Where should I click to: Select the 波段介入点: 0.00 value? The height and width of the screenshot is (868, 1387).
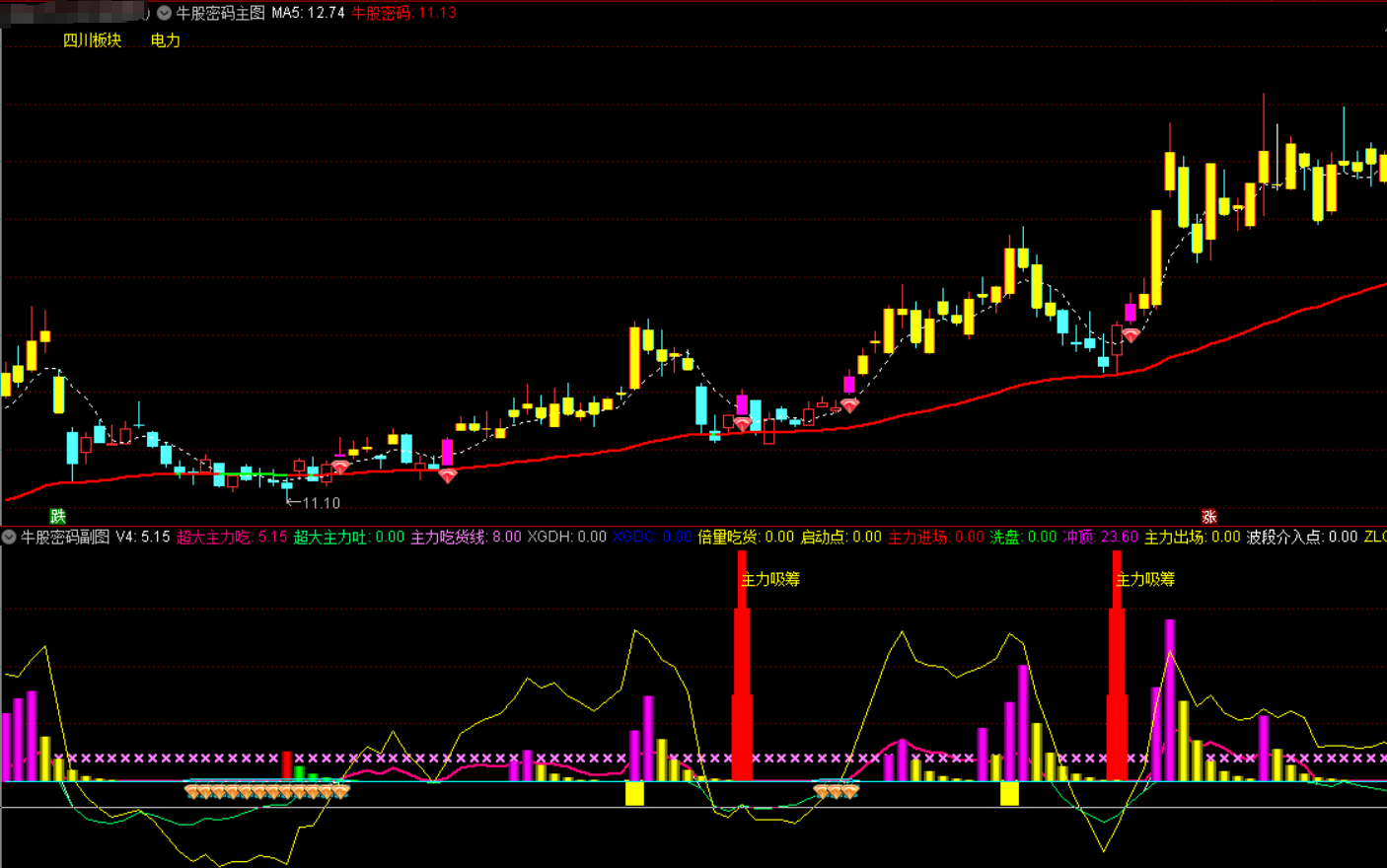click(x=1302, y=537)
